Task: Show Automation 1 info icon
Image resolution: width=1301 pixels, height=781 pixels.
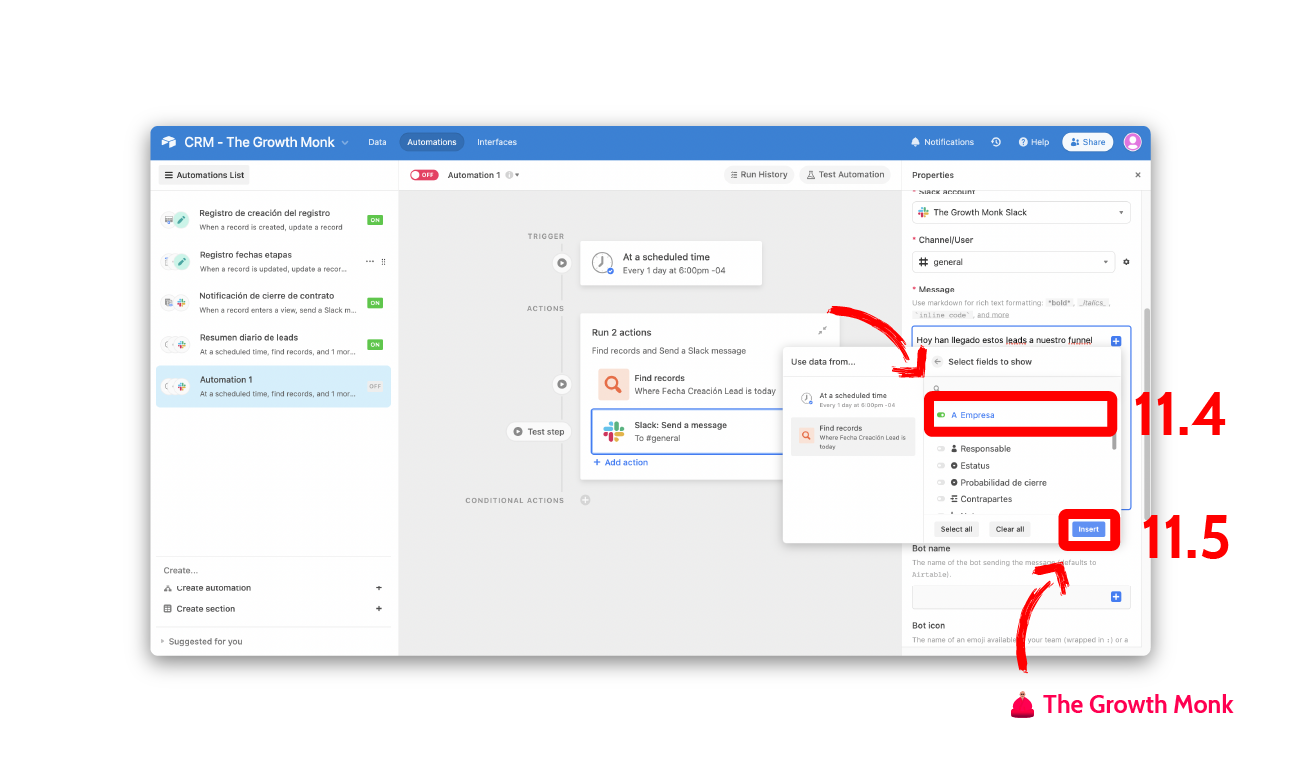Action: [509, 175]
